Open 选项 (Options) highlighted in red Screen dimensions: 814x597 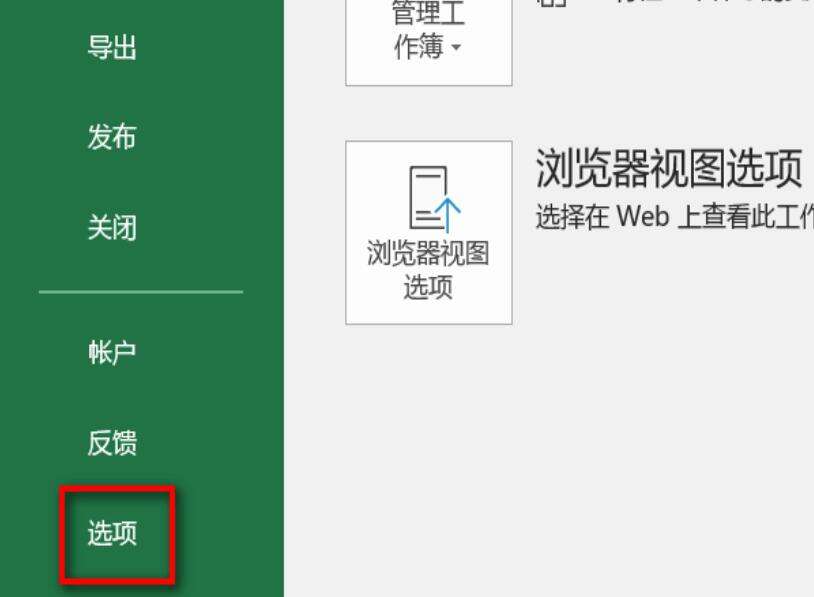pyautogui.click(x=112, y=533)
